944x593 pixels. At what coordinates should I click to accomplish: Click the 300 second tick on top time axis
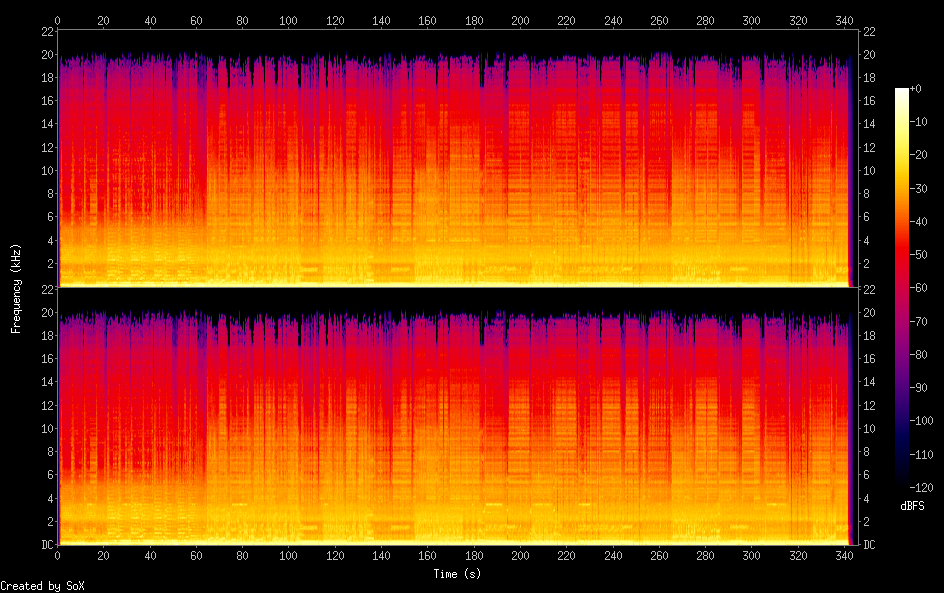751,20
